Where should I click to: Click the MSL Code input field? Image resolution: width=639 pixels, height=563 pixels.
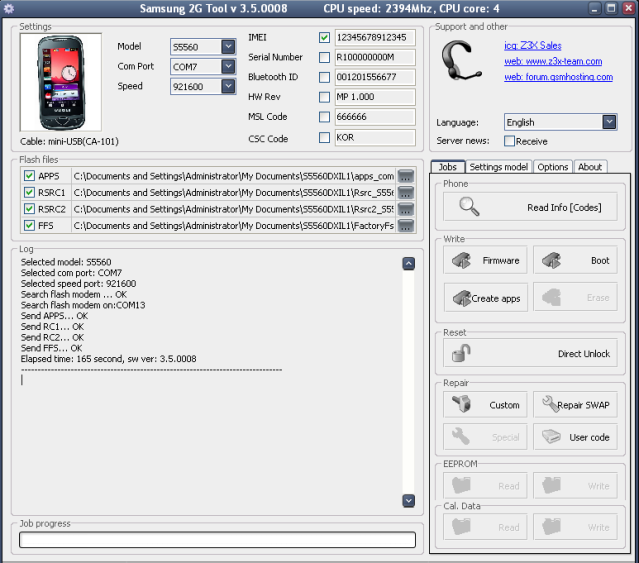click(x=375, y=118)
